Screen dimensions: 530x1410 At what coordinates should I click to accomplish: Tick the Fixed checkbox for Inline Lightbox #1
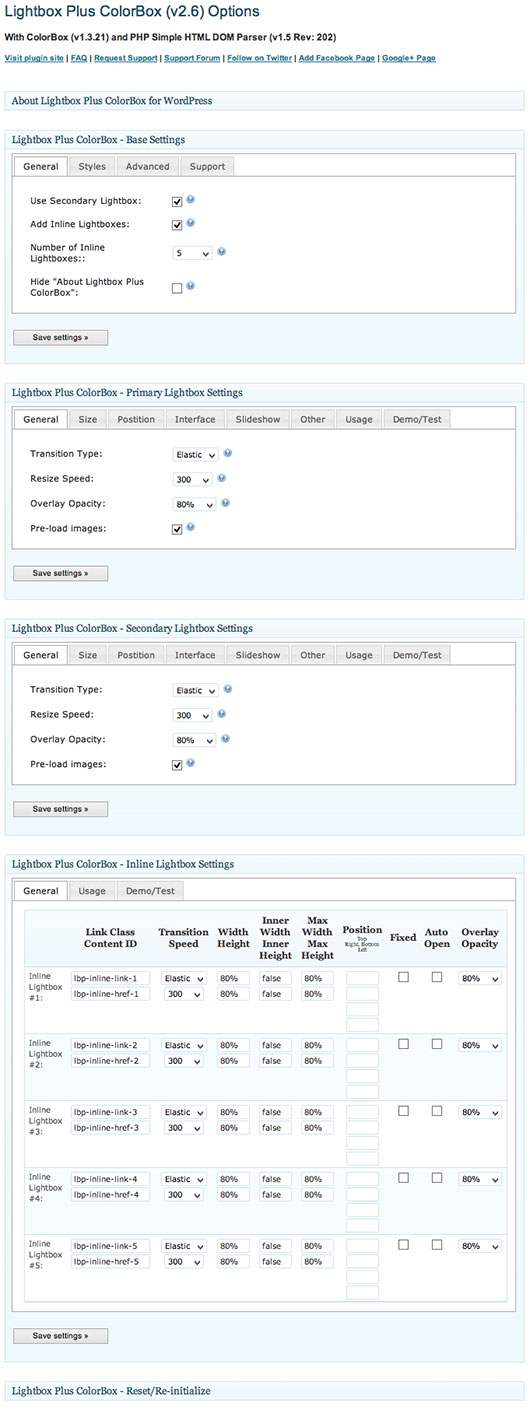(x=403, y=977)
